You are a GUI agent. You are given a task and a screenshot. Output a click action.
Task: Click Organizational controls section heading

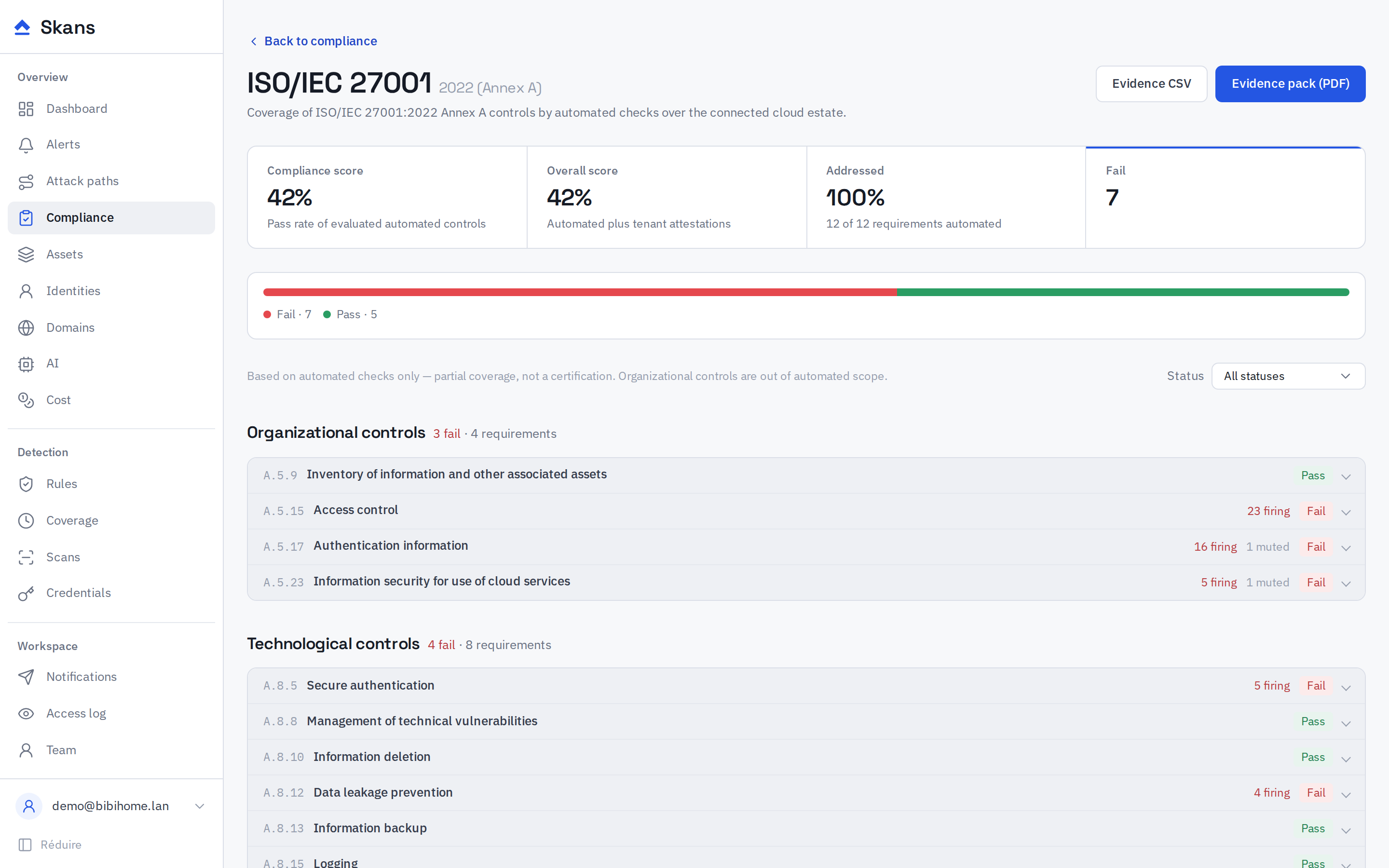pos(336,432)
